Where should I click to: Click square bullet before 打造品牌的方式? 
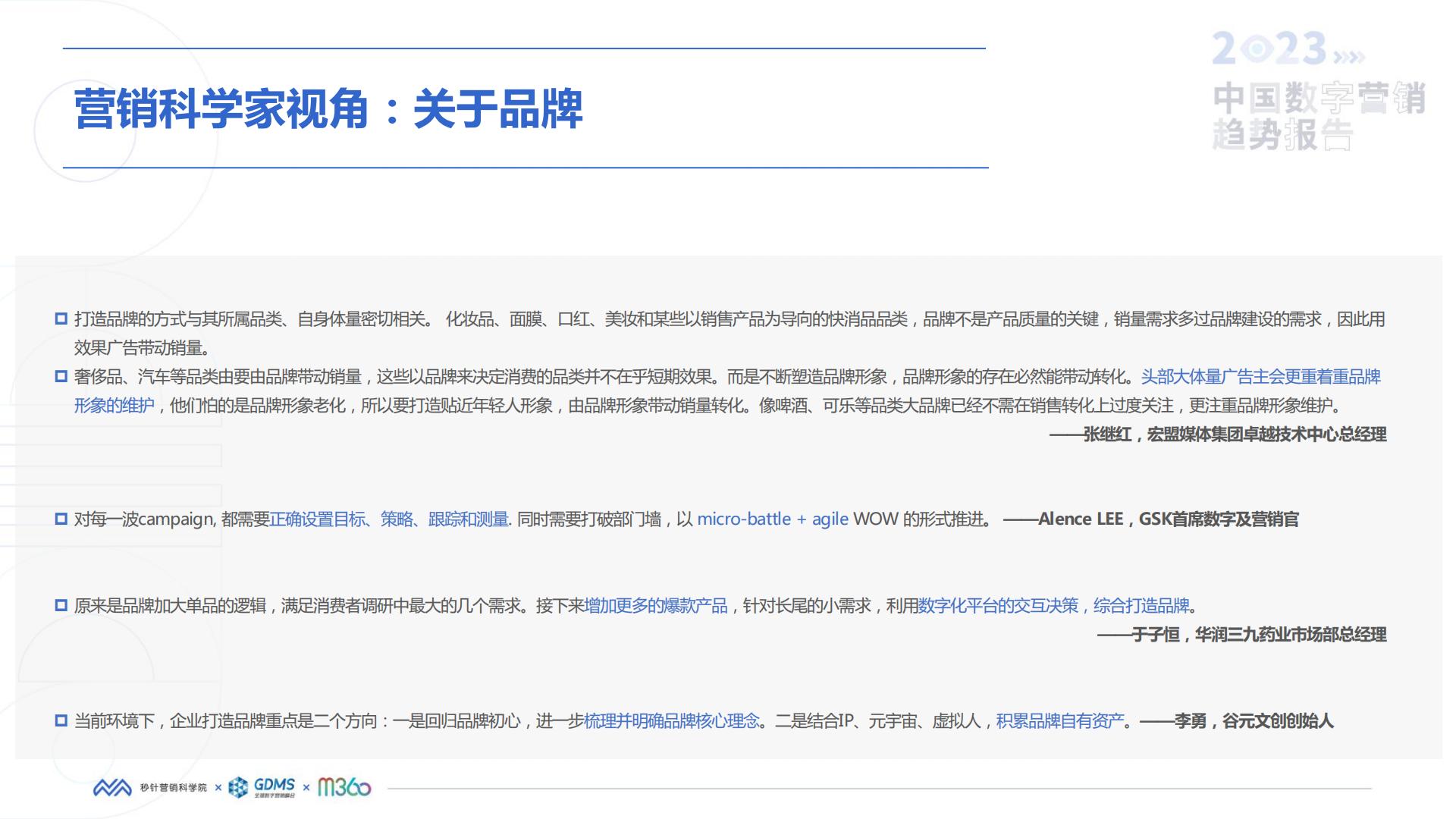click(61, 318)
